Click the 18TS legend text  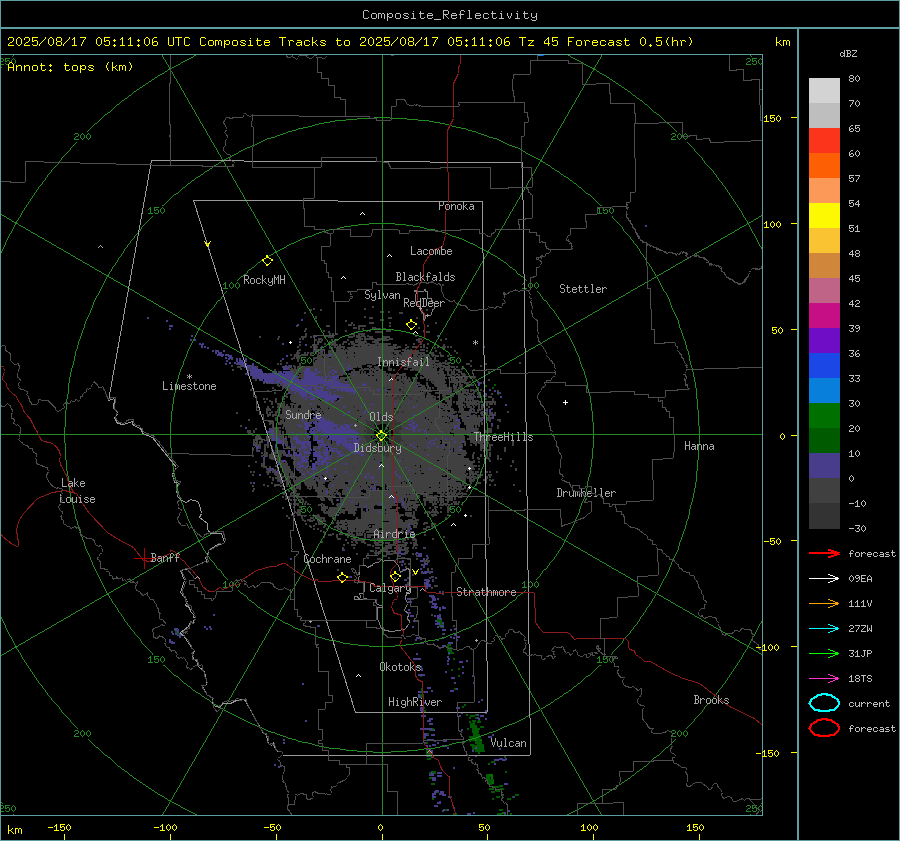click(860, 679)
